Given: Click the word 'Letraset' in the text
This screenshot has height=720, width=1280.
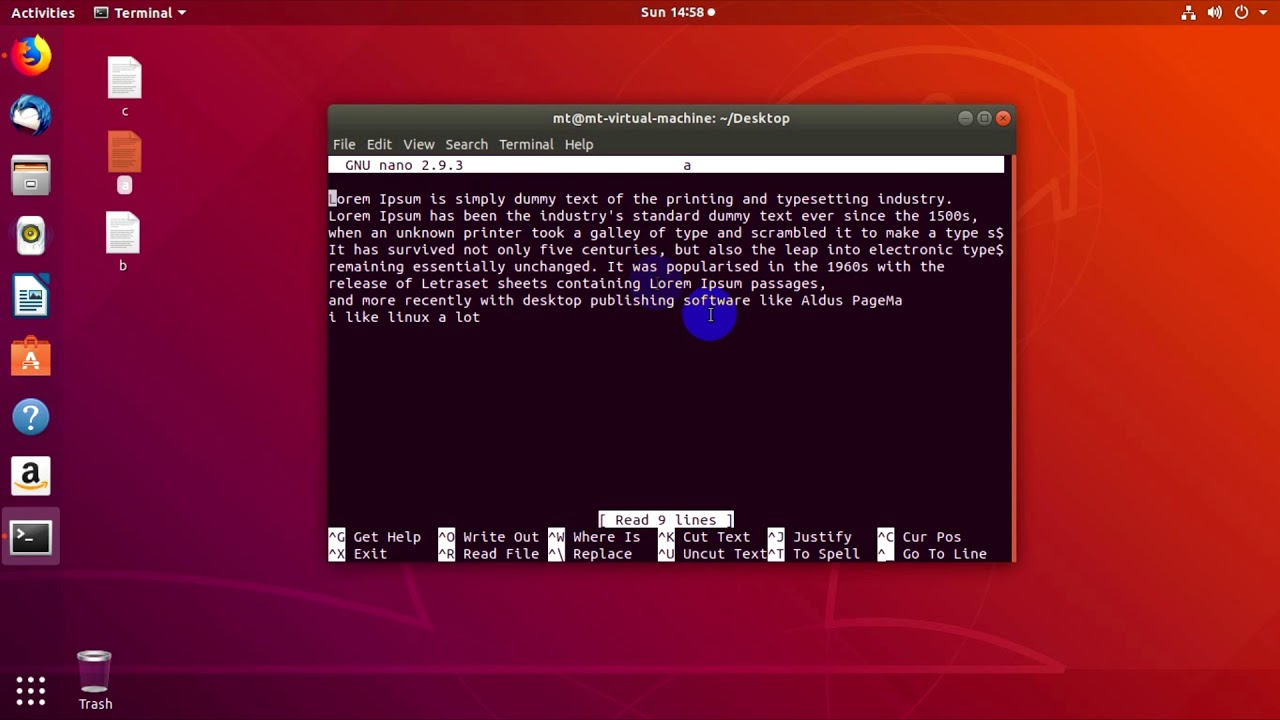Looking at the screenshot, I should [455, 283].
